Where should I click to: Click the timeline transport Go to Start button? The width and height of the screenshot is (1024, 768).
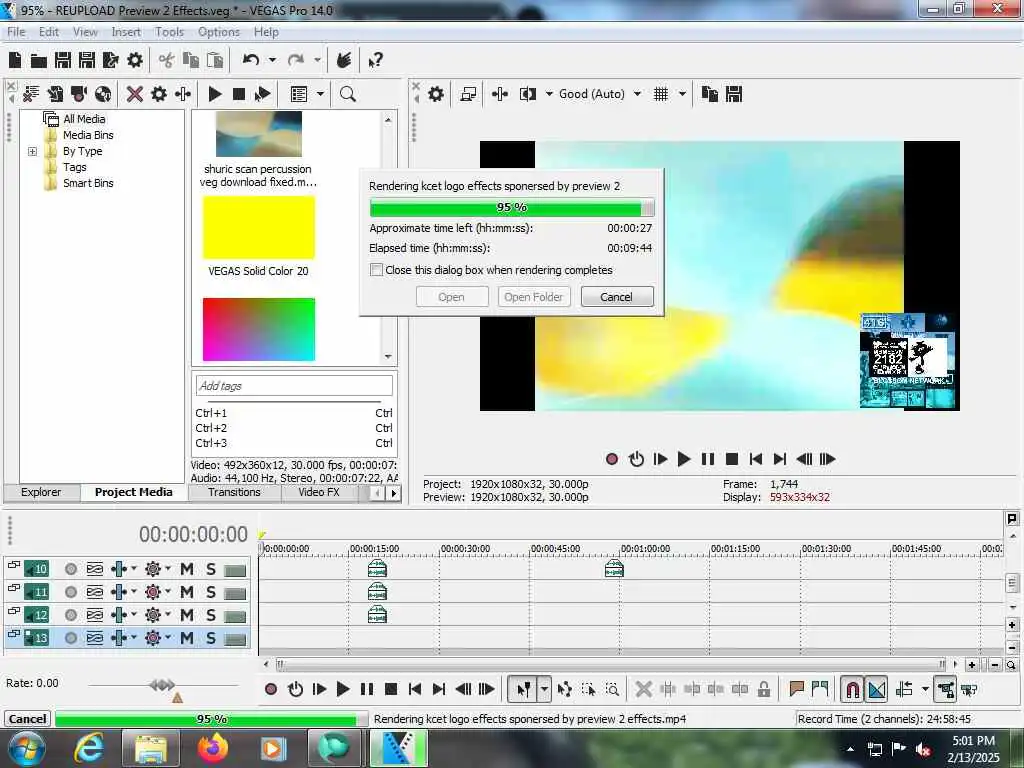tap(415, 689)
